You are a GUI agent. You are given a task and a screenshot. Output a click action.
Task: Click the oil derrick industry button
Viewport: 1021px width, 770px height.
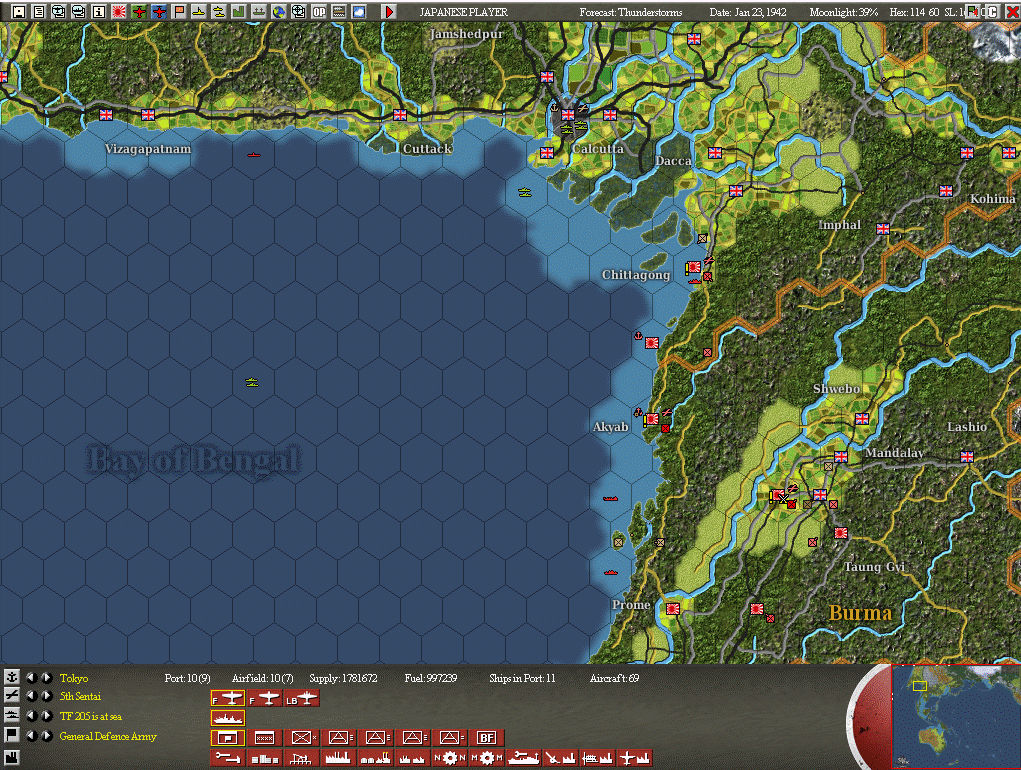pos(301,758)
